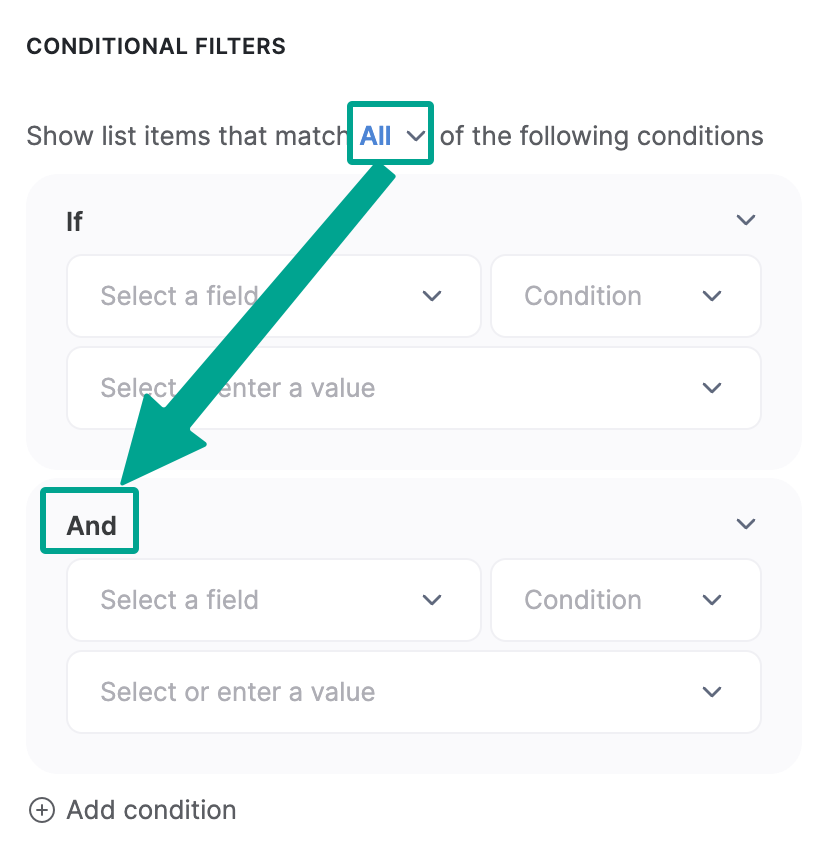Click chevron arrow of And block Condition selector

(712, 600)
